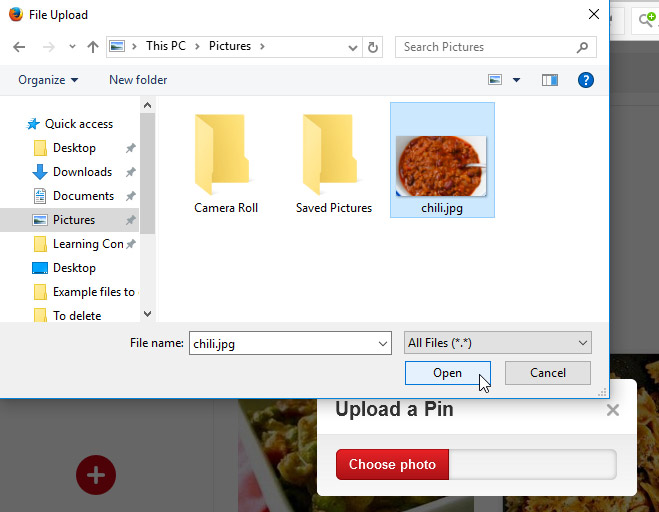
Task: Toggle the preview pane icon
Action: click(x=549, y=80)
